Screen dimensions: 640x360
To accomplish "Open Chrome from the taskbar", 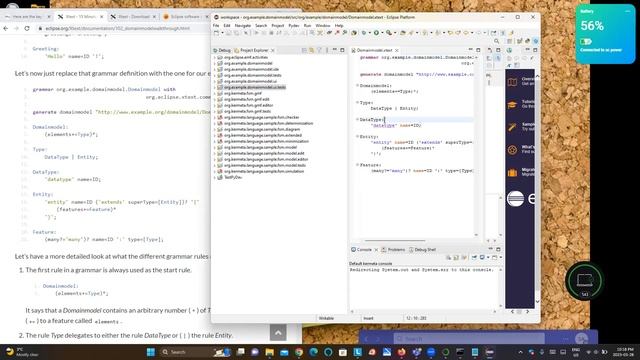I will [299, 352].
